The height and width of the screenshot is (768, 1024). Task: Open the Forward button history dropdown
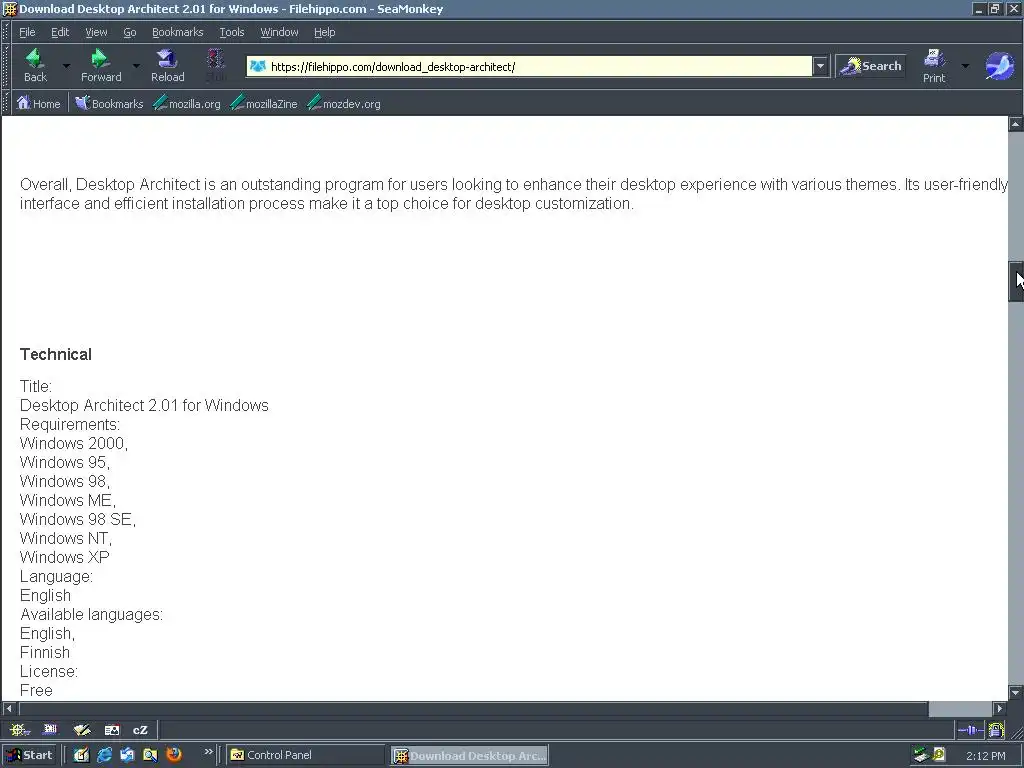pos(136,66)
